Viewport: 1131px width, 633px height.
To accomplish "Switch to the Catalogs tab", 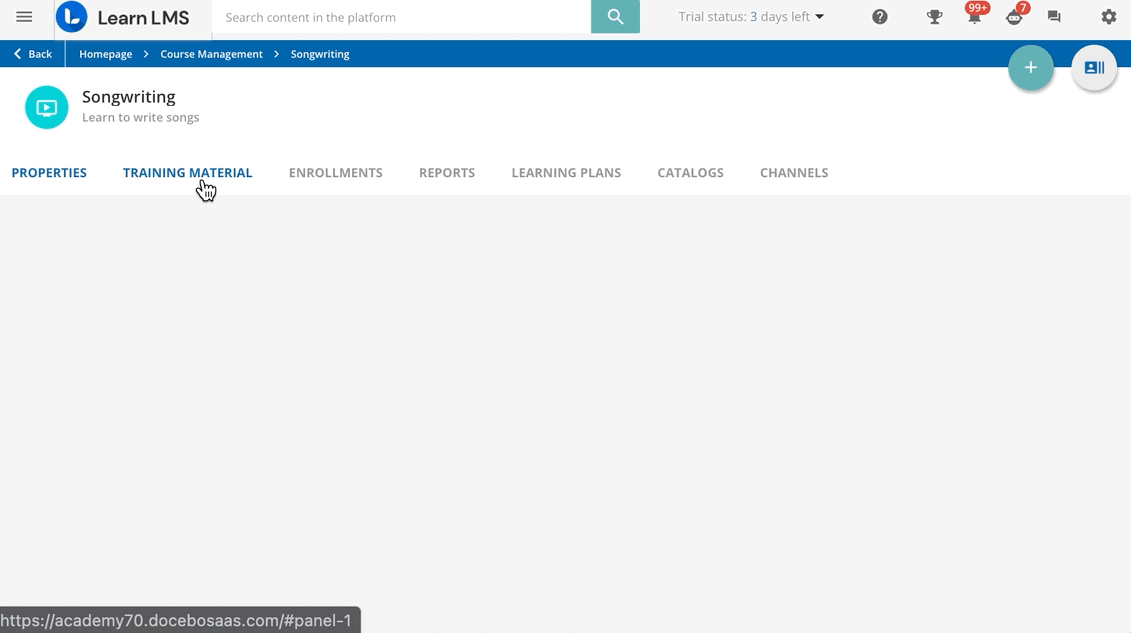I will coord(690,172).
